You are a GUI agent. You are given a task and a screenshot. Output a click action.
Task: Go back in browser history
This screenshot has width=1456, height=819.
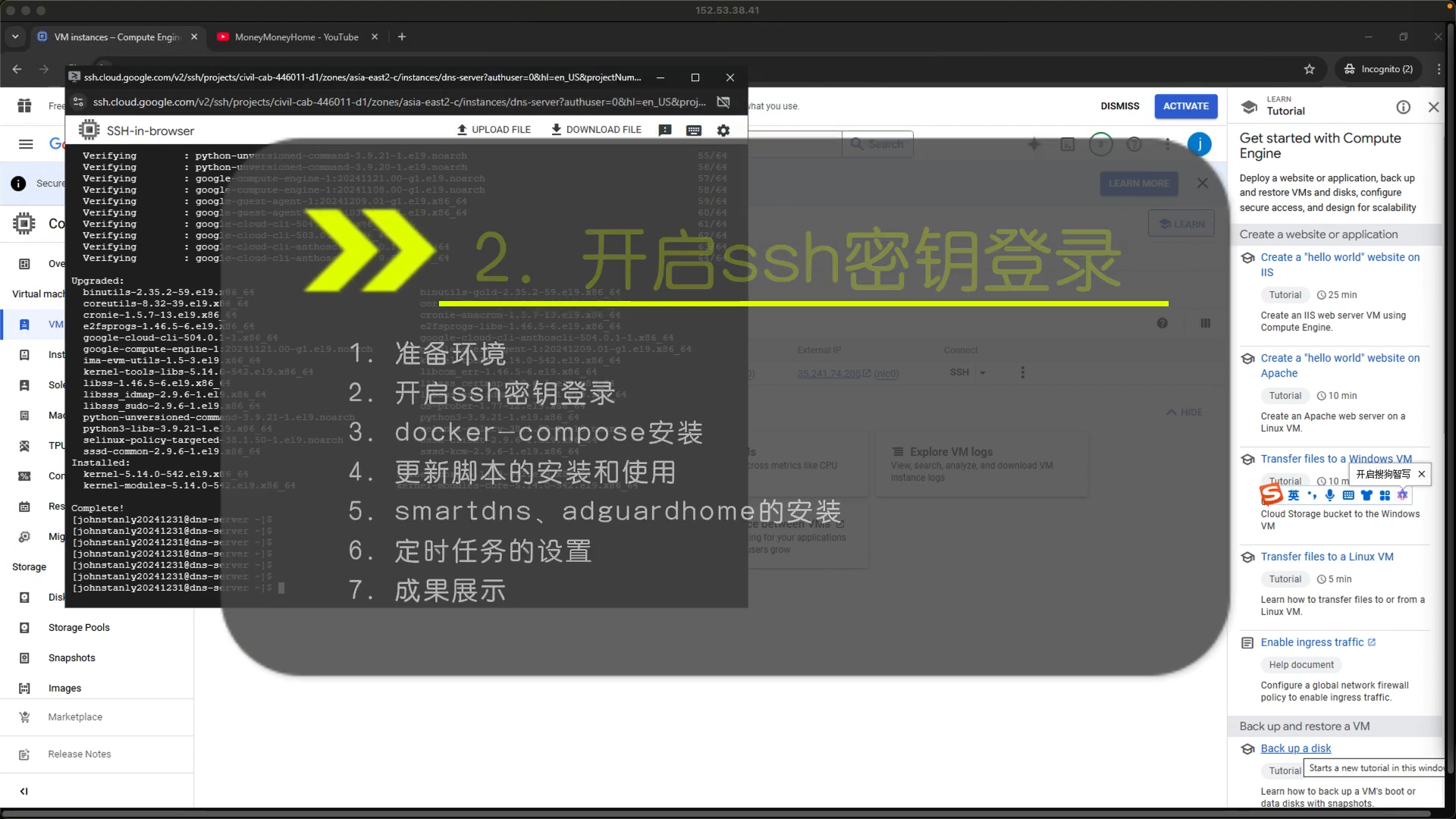pyautogui.click(x=17, y=69)
